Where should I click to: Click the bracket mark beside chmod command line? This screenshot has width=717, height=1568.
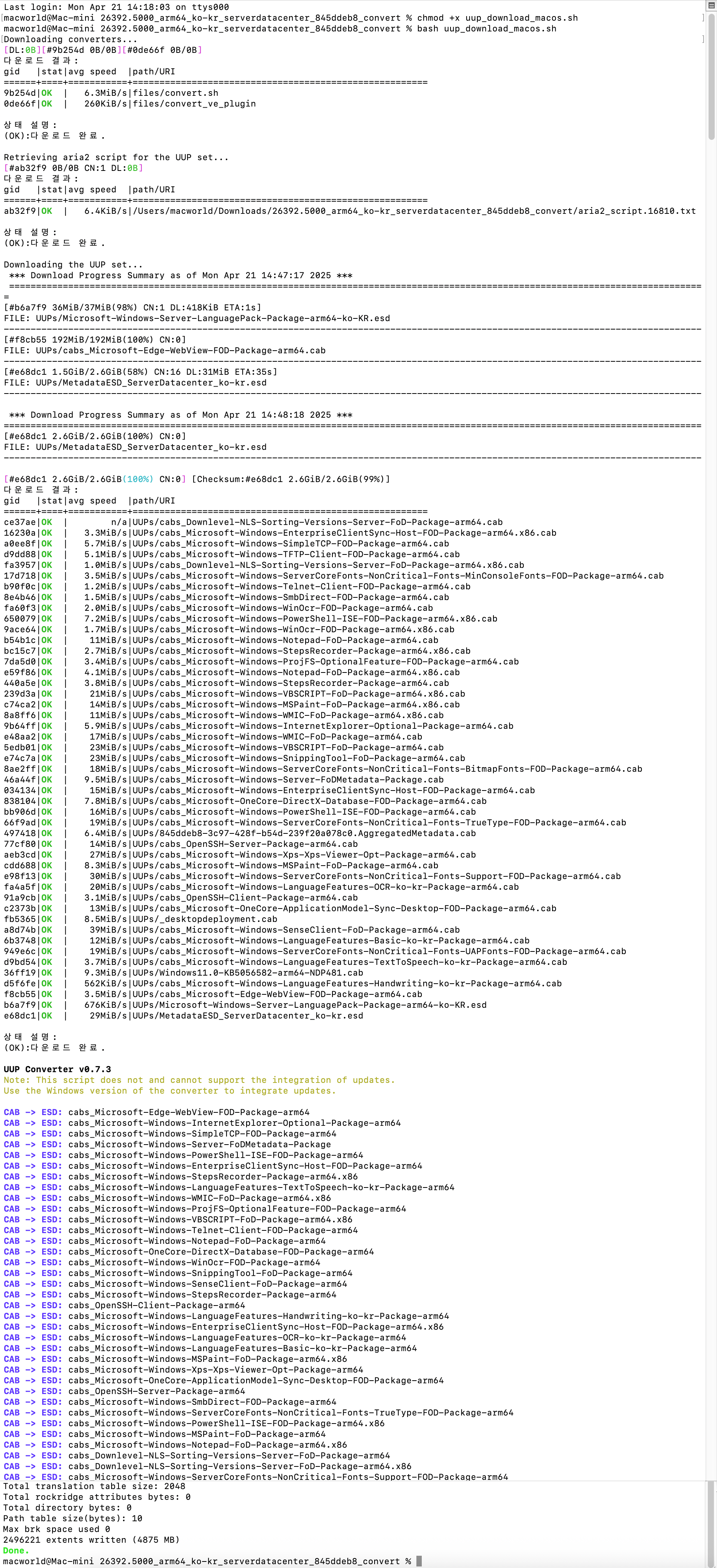(702, 18)
